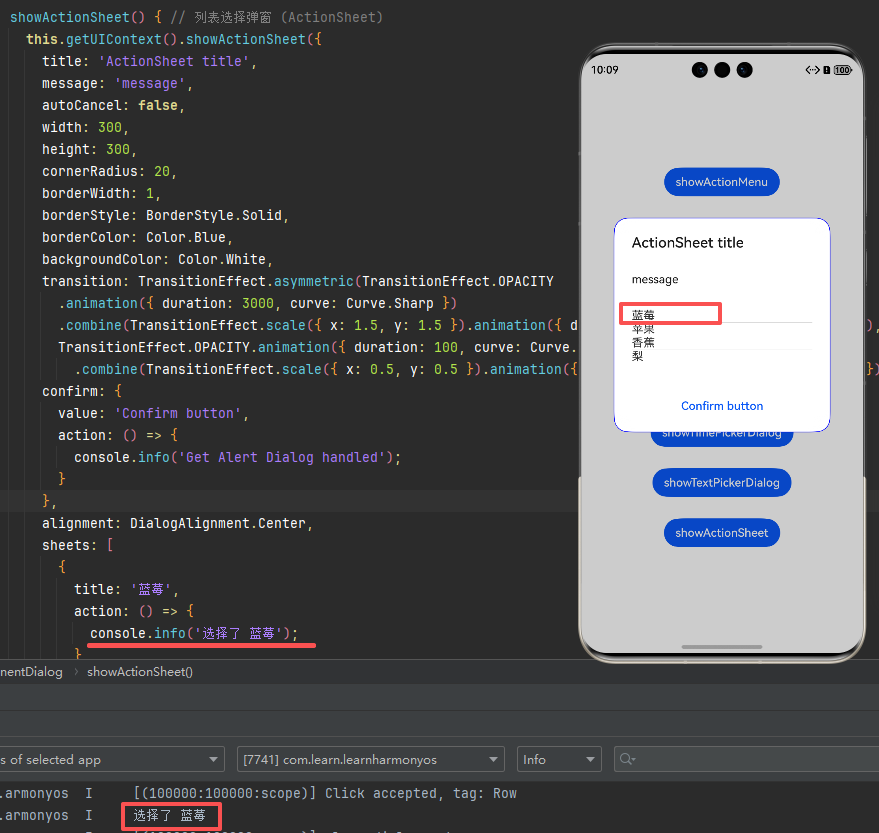Click the home indicator bar on phone
The height and width of the screenshot is (833, 879).
(x=721, y=647)
